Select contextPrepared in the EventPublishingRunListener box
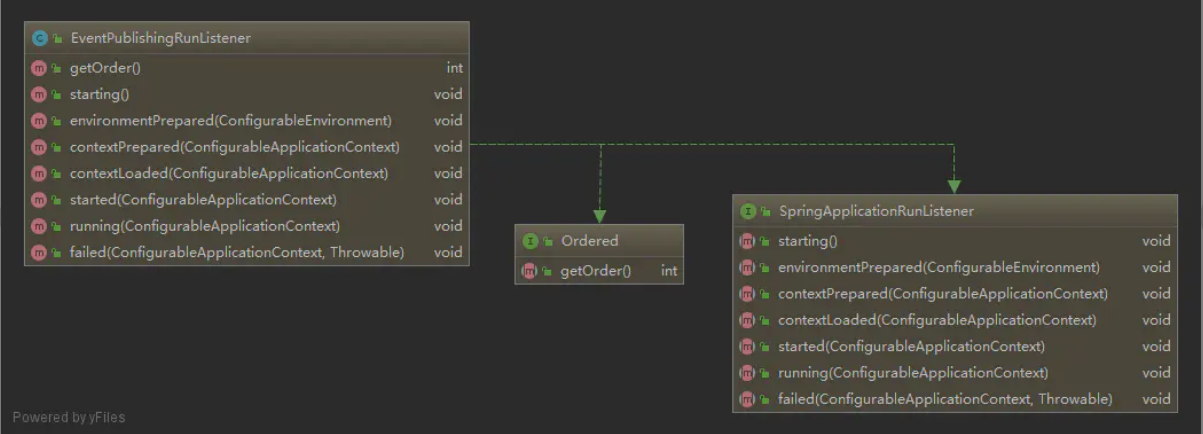This screenshot has width=1203, height=434. click(234, 147)
